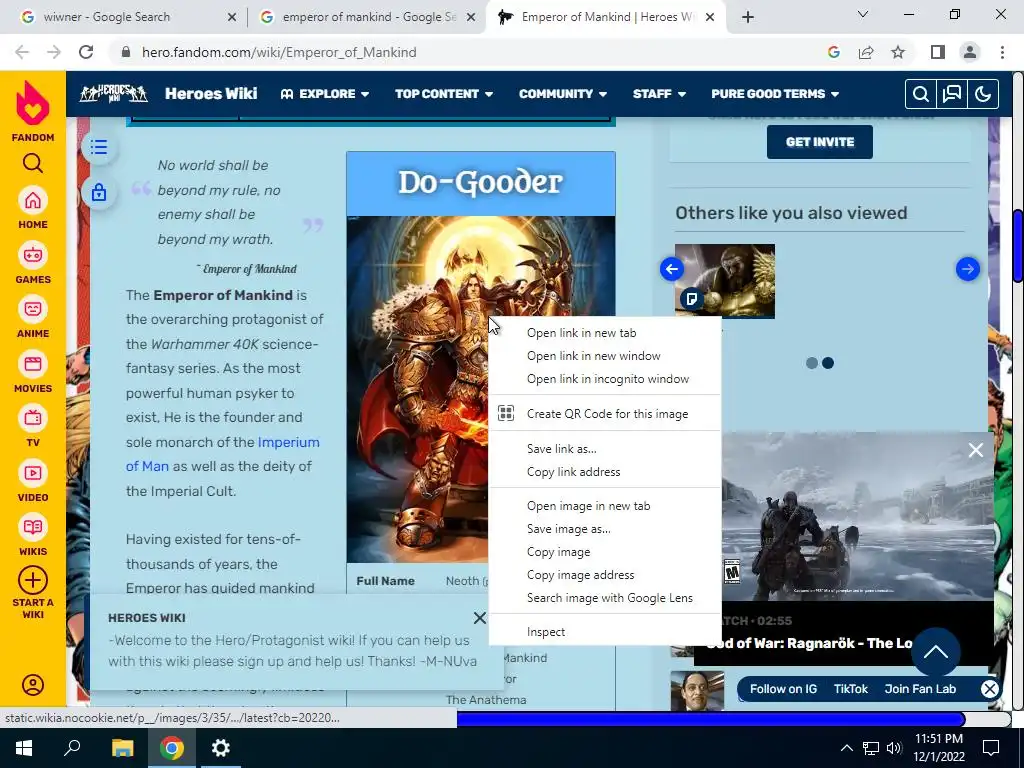
Task: Expand the Staff dropdown
Action: coord(660,94)
